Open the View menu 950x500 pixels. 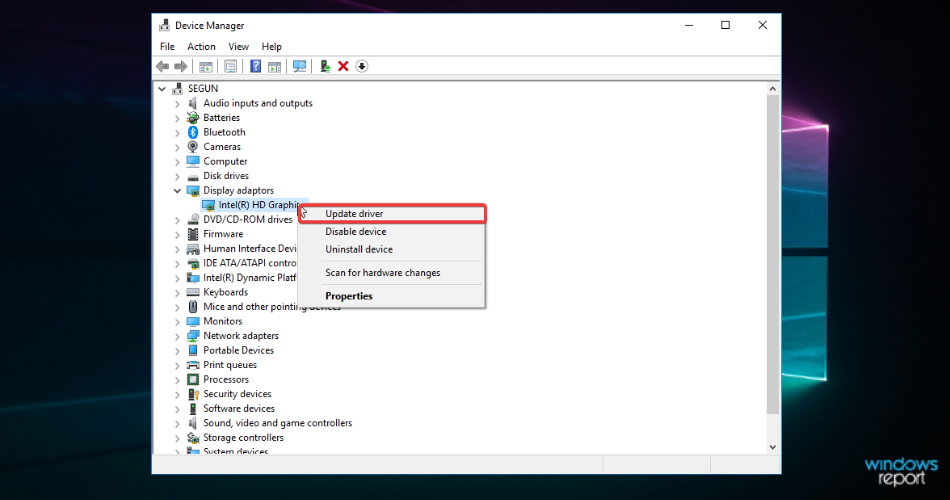point(238,47)
